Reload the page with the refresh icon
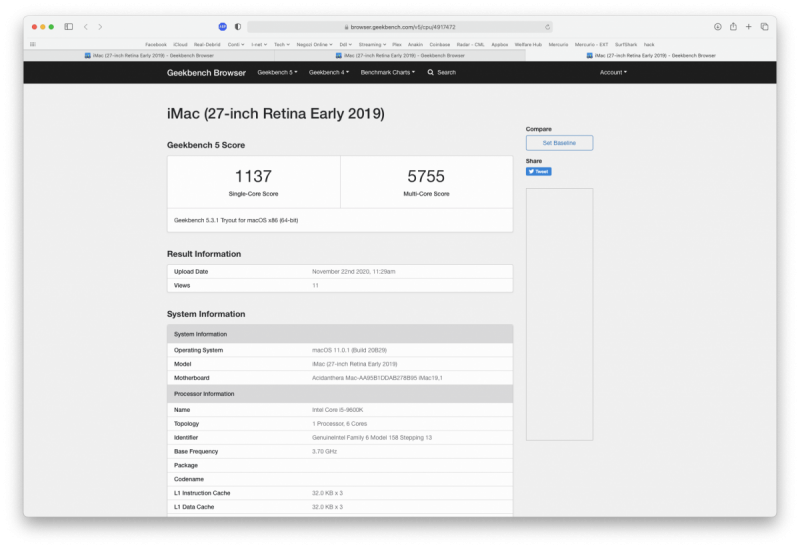The image size is (800, 548). (547, 27)
